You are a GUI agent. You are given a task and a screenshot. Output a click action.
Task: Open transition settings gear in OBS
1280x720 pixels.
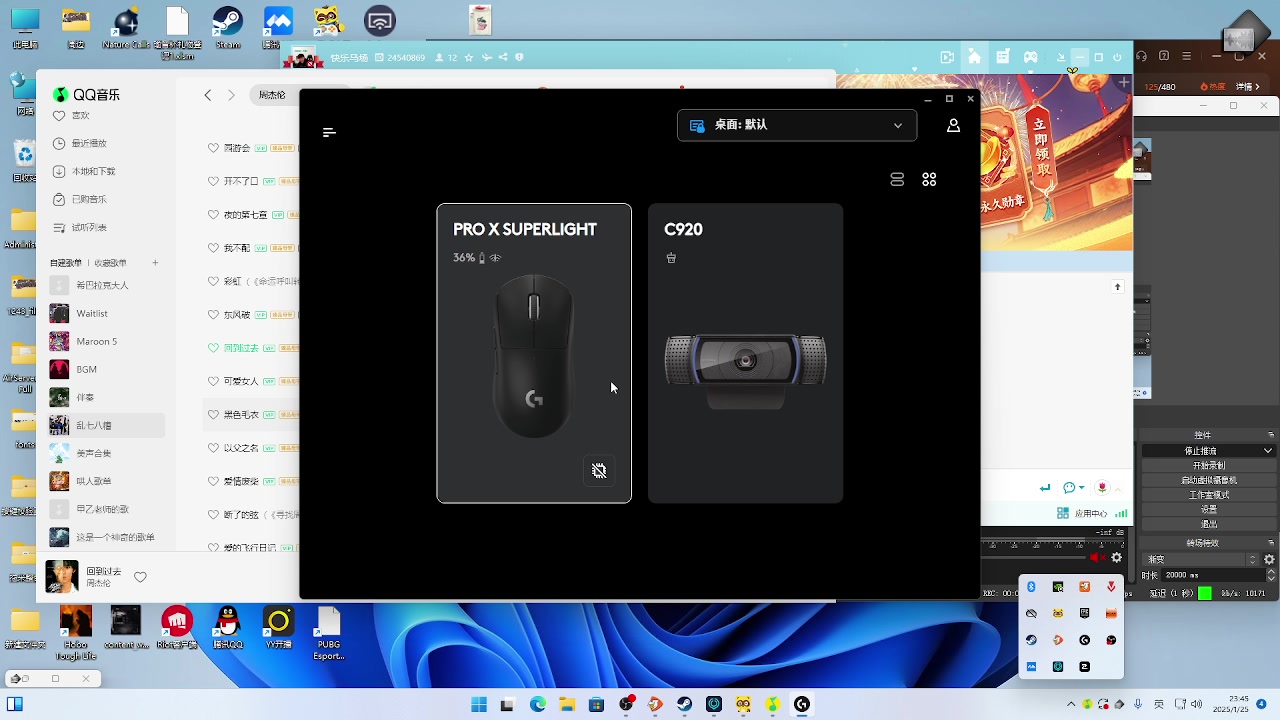click(1270, 559)
